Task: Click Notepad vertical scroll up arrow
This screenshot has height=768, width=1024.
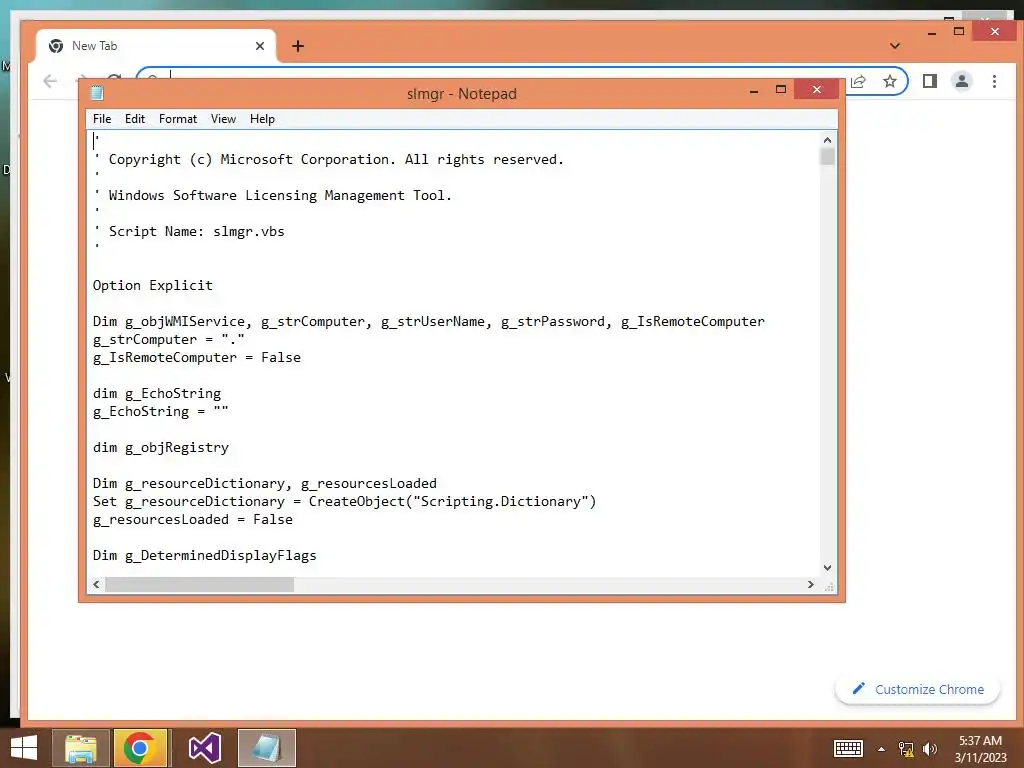Action: 827,140
